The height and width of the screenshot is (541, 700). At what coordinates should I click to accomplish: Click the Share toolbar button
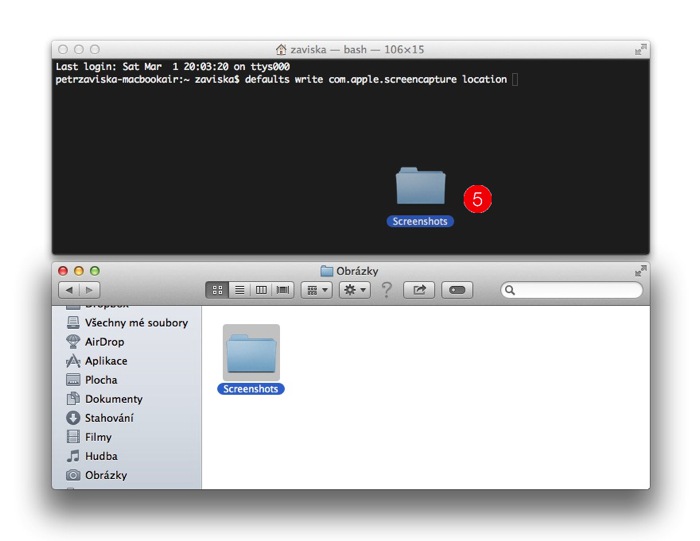[x=419, y=290]
